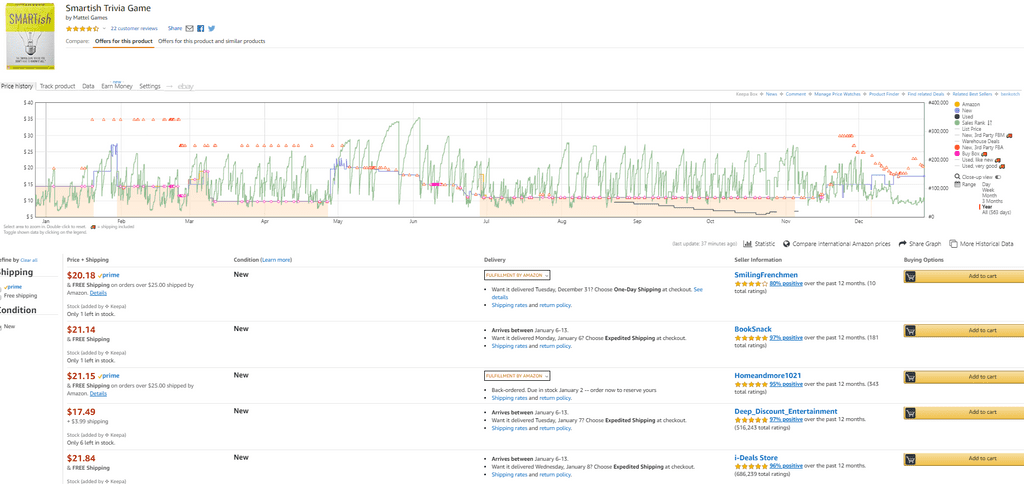This screenshot has width=1024, height=484.
Task: Open the Price history tab
Action: [x=17, y=86]
